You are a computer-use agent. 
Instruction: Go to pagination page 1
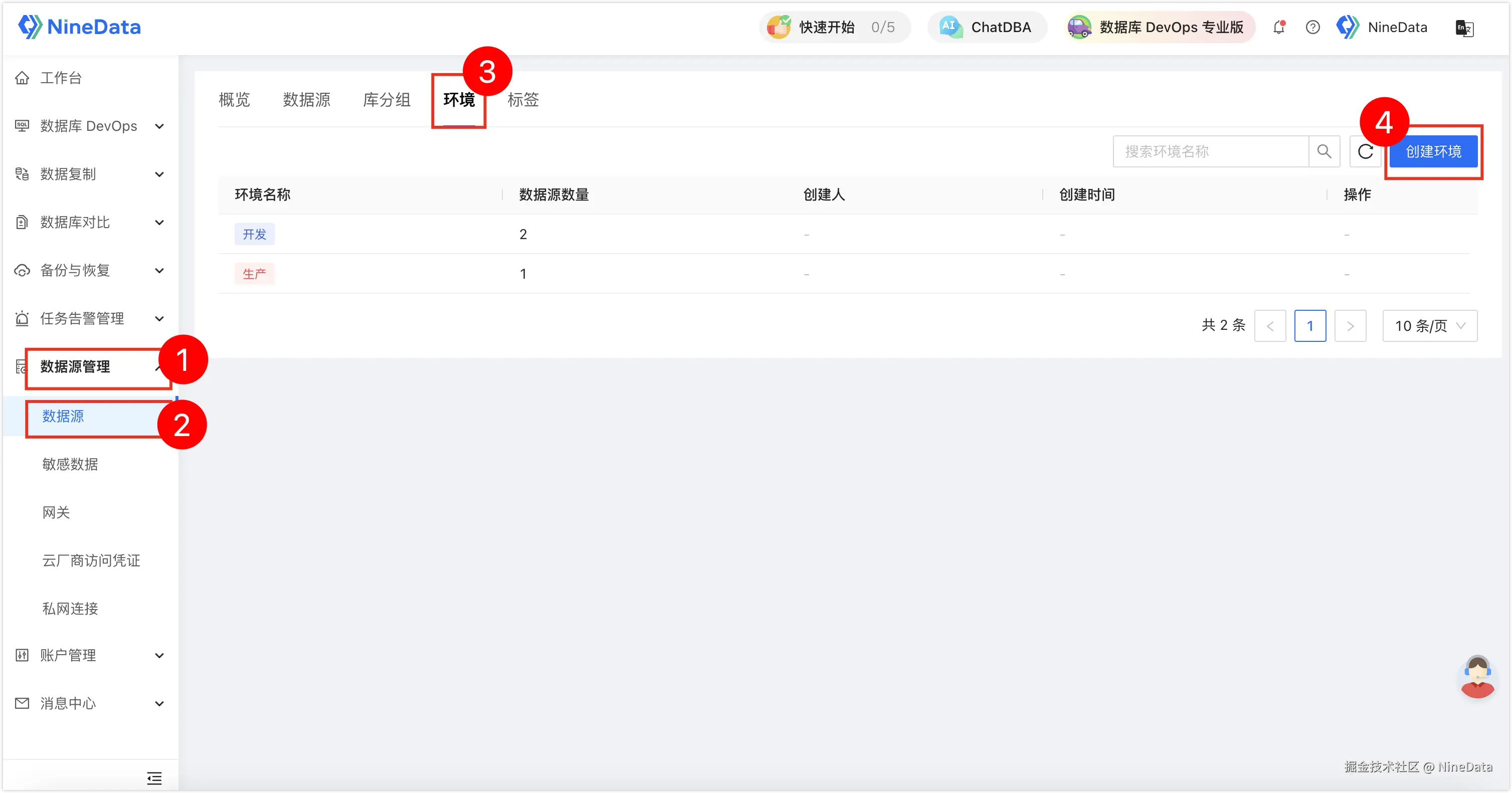tap(1309, 326)
